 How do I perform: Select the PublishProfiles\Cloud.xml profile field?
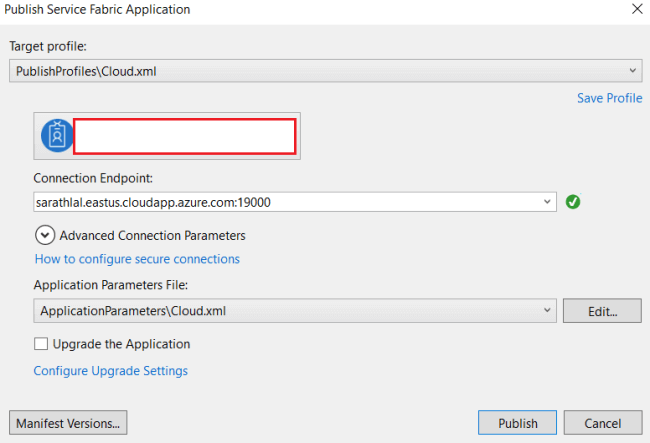(x=320, y=72)
